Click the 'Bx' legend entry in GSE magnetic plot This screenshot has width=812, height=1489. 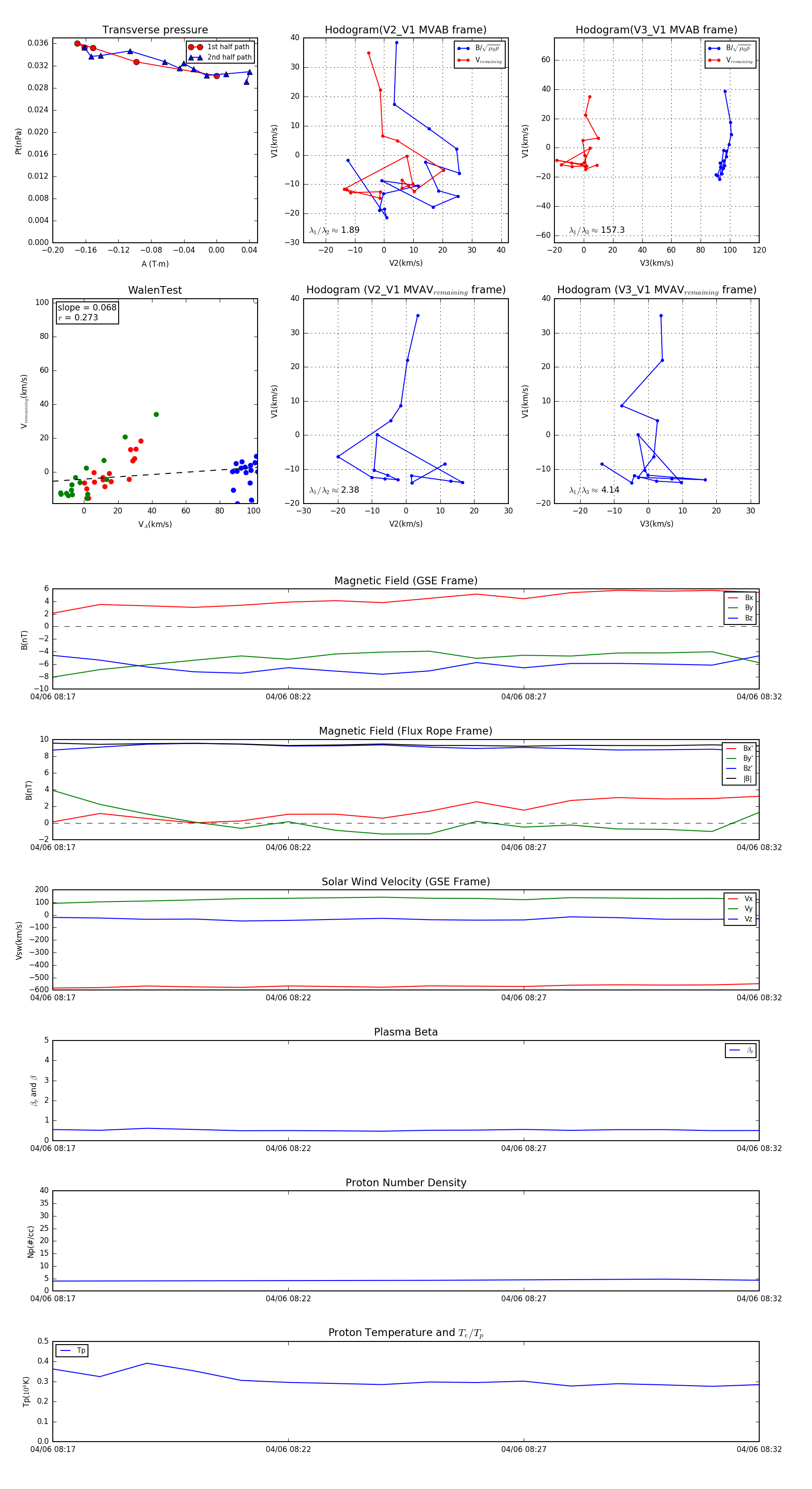pos(740,598)
